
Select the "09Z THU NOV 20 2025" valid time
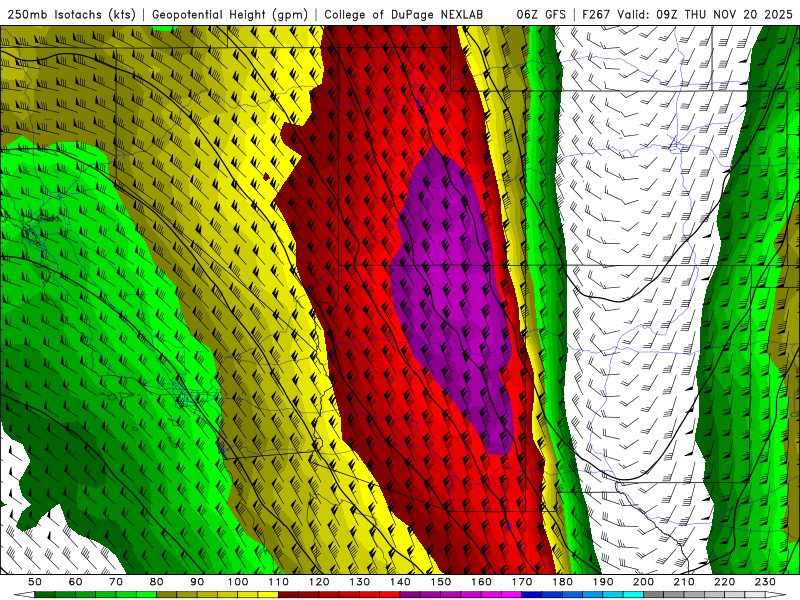coord(724,14)
